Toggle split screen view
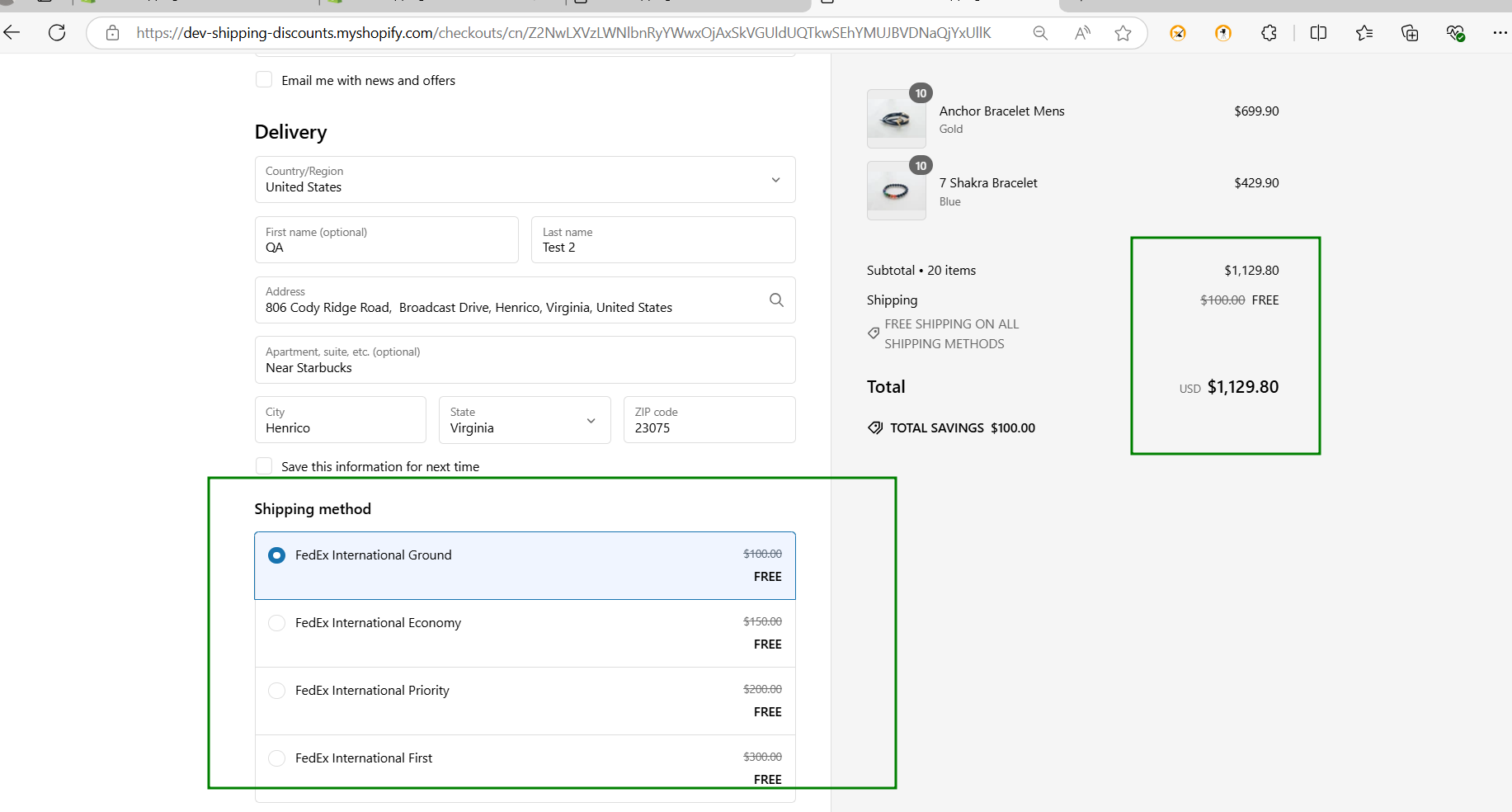Image resolution: width=1512 pixels, height=812 pixels. click(x=1318, y=33)
